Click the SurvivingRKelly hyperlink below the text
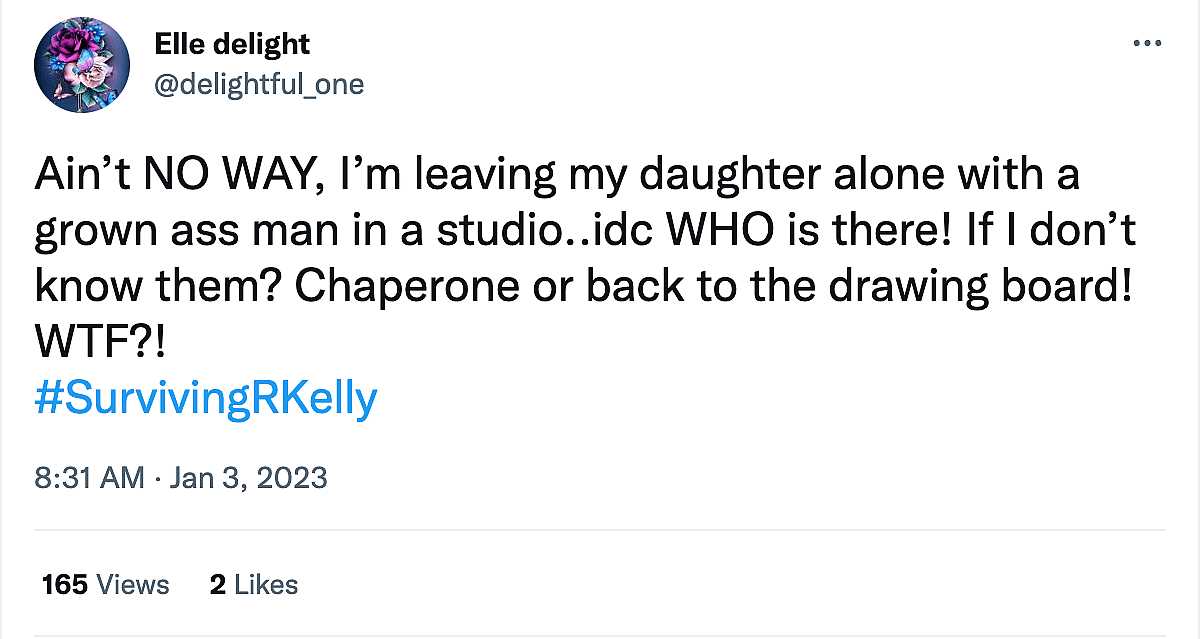Viewport: 1202px width, 639px height. (x=205, y=397)
